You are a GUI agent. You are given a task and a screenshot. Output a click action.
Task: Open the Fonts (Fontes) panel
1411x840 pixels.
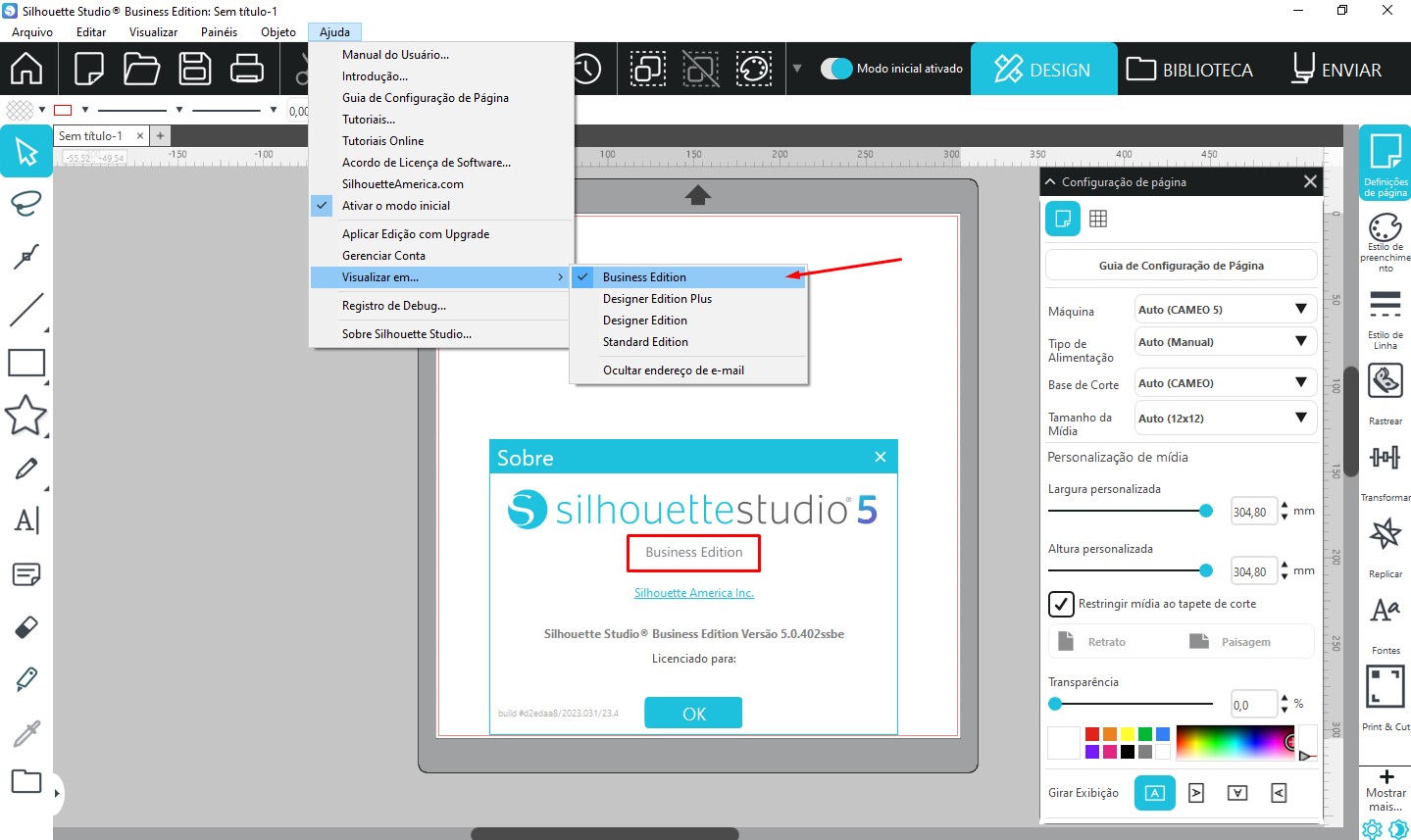coord(1385,623)
